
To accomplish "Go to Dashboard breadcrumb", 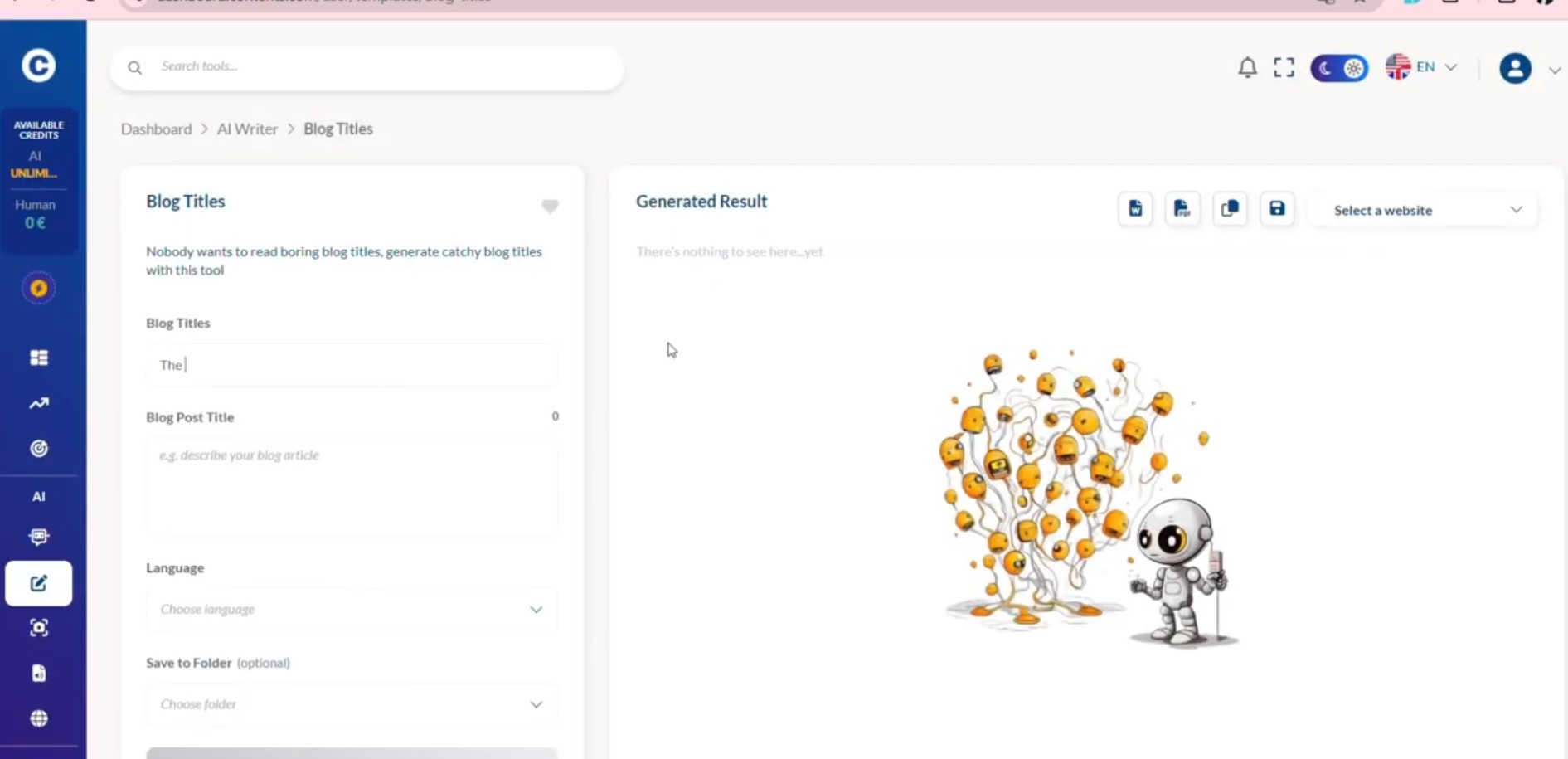I will [156, 129].
